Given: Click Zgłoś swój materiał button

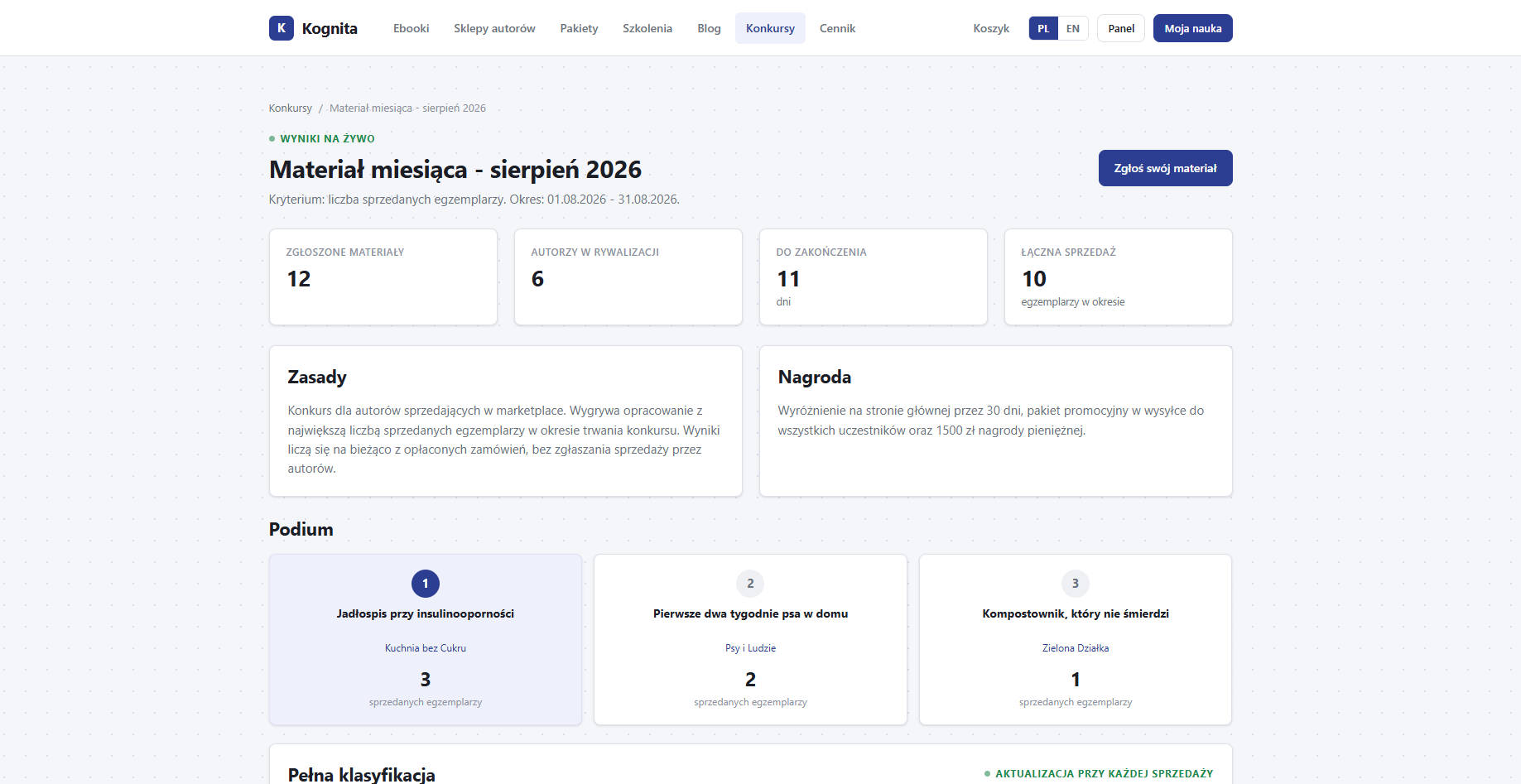Looking at the screenshot, I should coord(1165,168).
